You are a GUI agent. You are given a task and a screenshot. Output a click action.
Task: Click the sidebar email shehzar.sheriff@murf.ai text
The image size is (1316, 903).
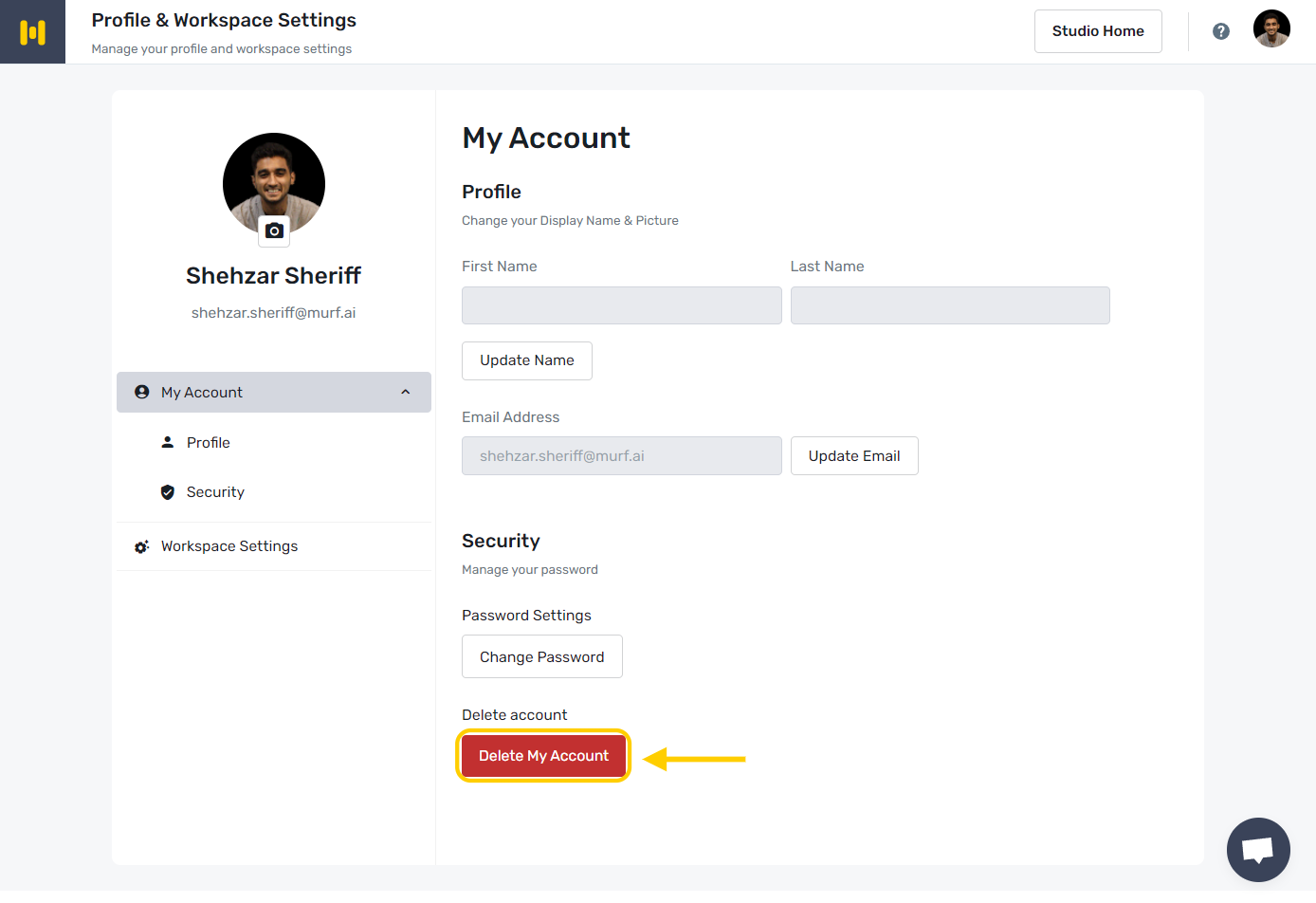274,313
